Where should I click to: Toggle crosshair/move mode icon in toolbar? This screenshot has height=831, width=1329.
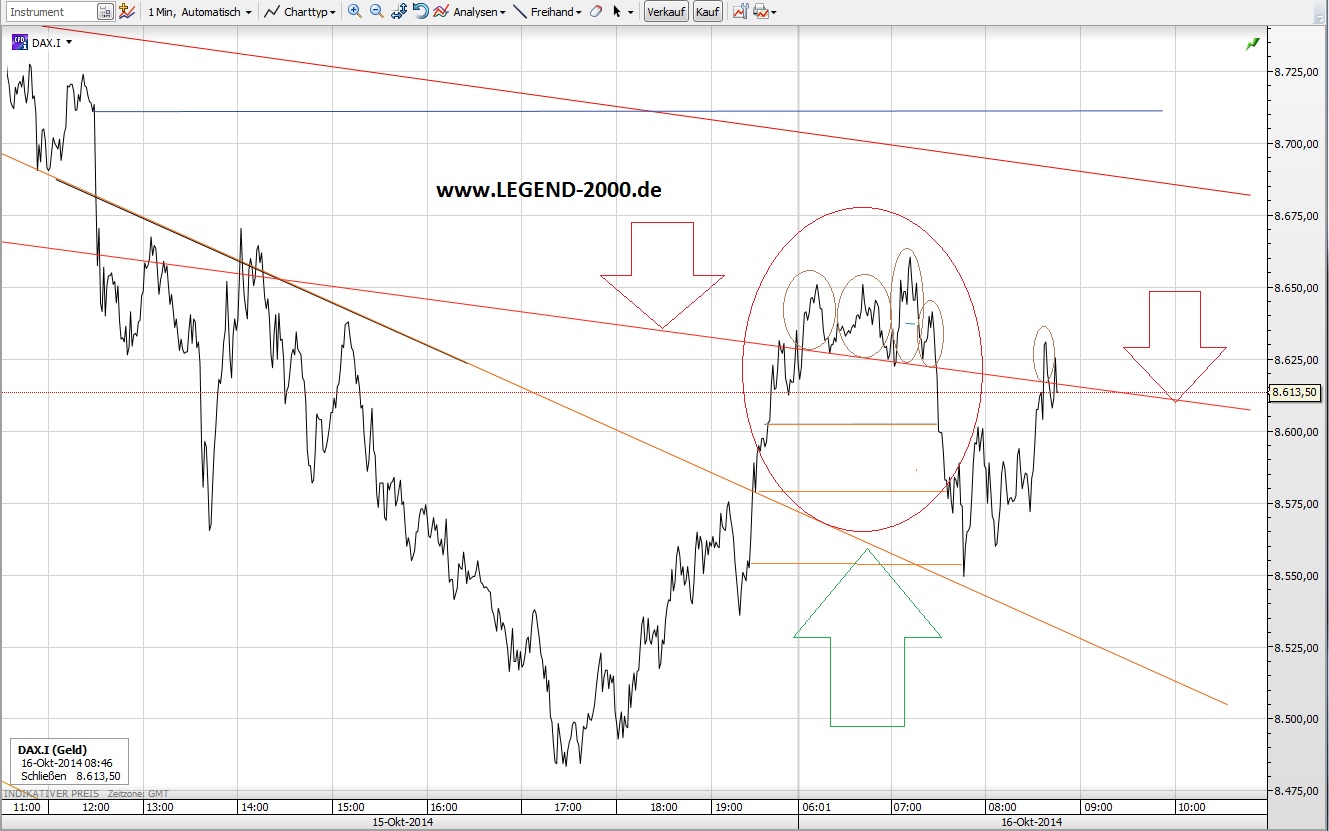tap(396, 11)
